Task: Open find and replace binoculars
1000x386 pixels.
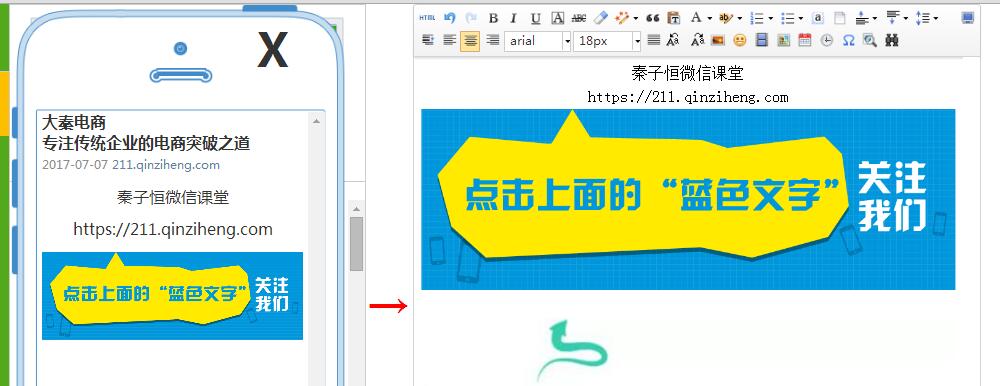Action: coord(892,40)
